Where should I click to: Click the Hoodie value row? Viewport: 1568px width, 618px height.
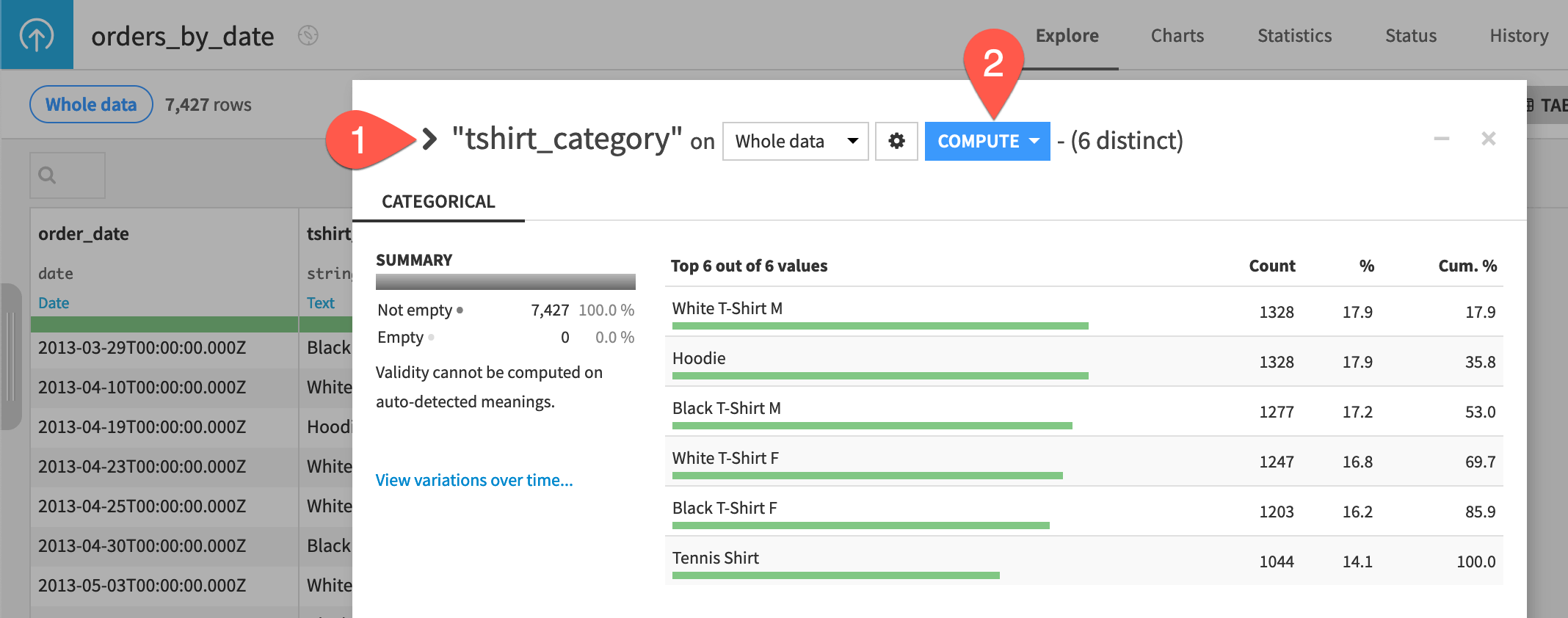pos(1084,362)
